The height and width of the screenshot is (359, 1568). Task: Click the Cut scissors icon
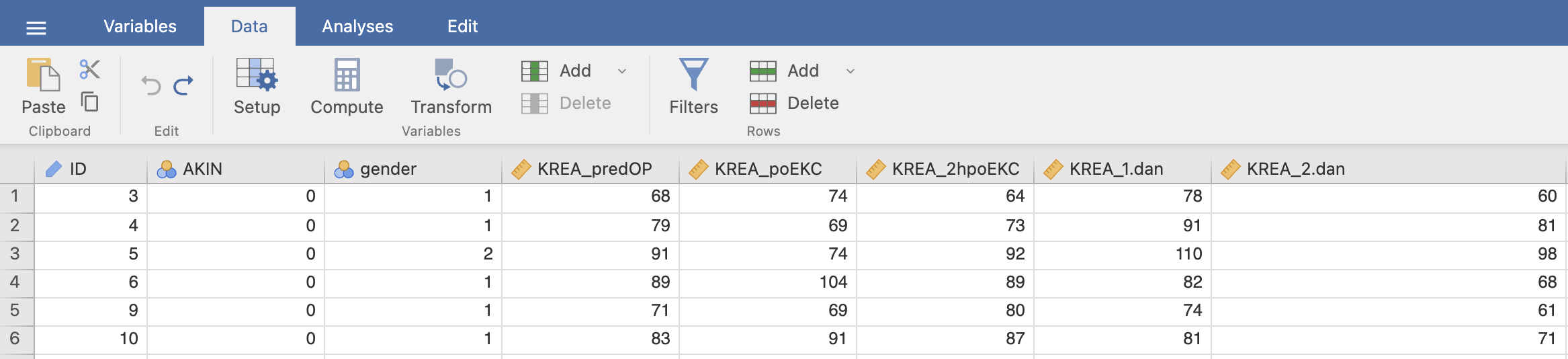(89, 69)
